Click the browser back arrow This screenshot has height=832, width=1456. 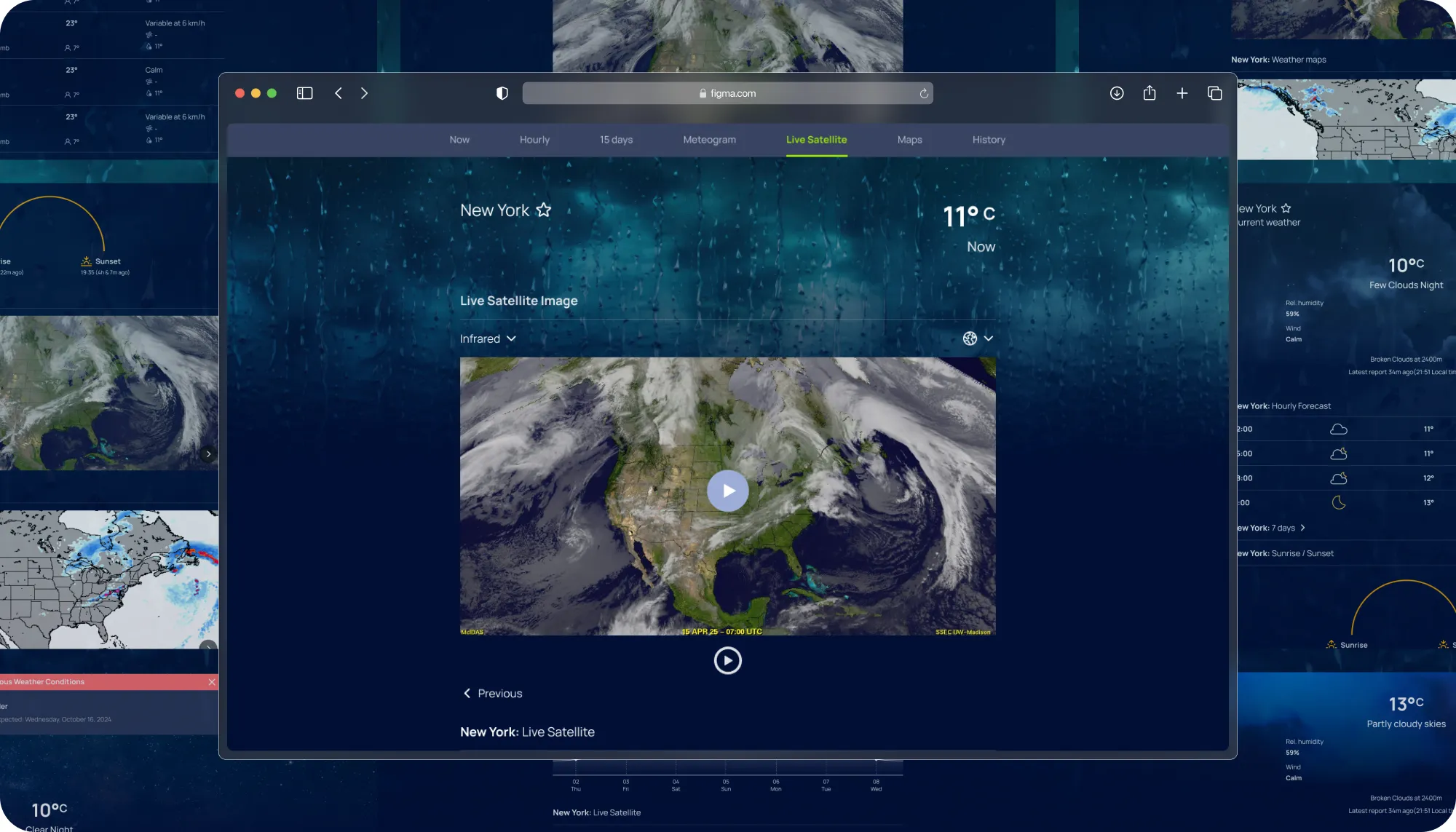(x=339, y=93)
